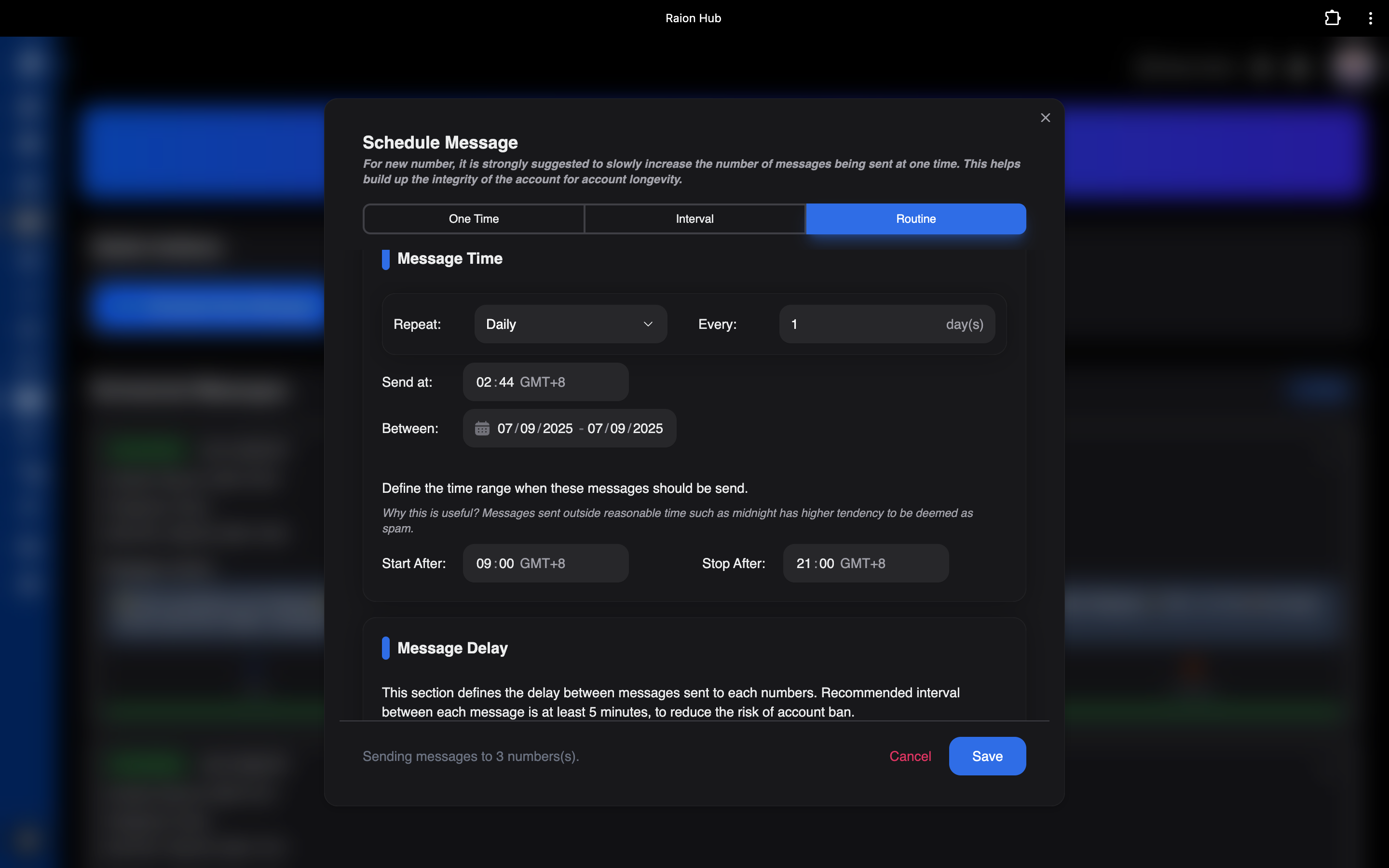Switch to the Interval tab

tap(694, 219)
